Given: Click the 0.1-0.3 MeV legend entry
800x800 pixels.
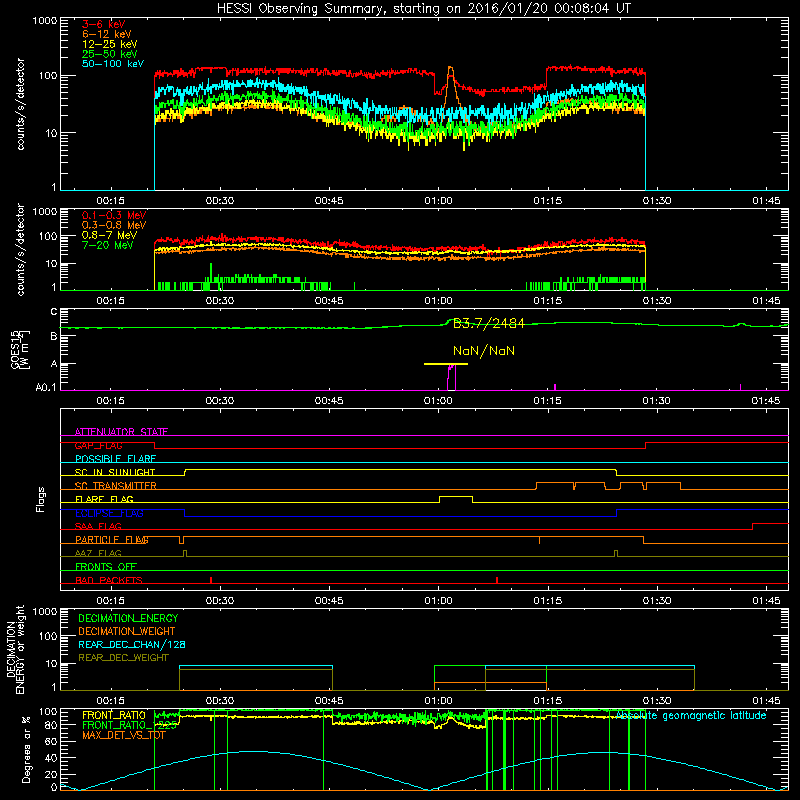Looking at the screenshot, I should (114, 215).
